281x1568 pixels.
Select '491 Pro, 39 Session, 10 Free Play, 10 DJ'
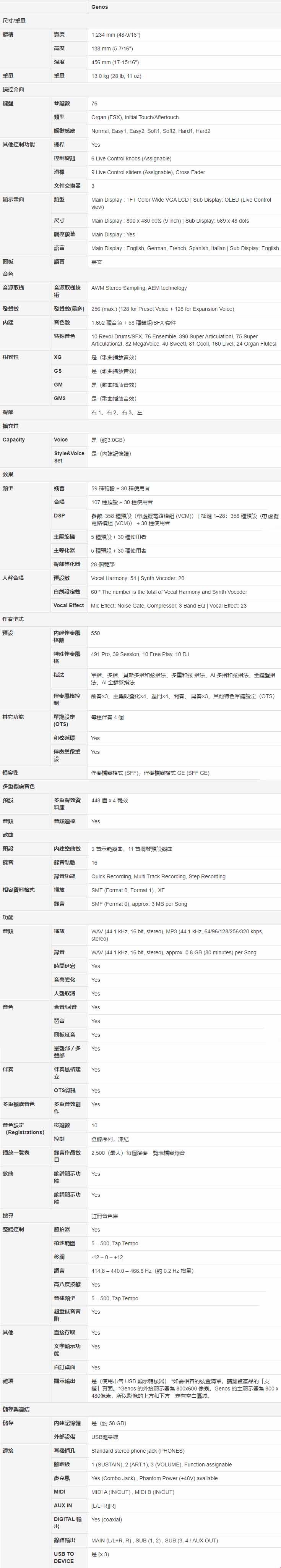pos(140,654)
